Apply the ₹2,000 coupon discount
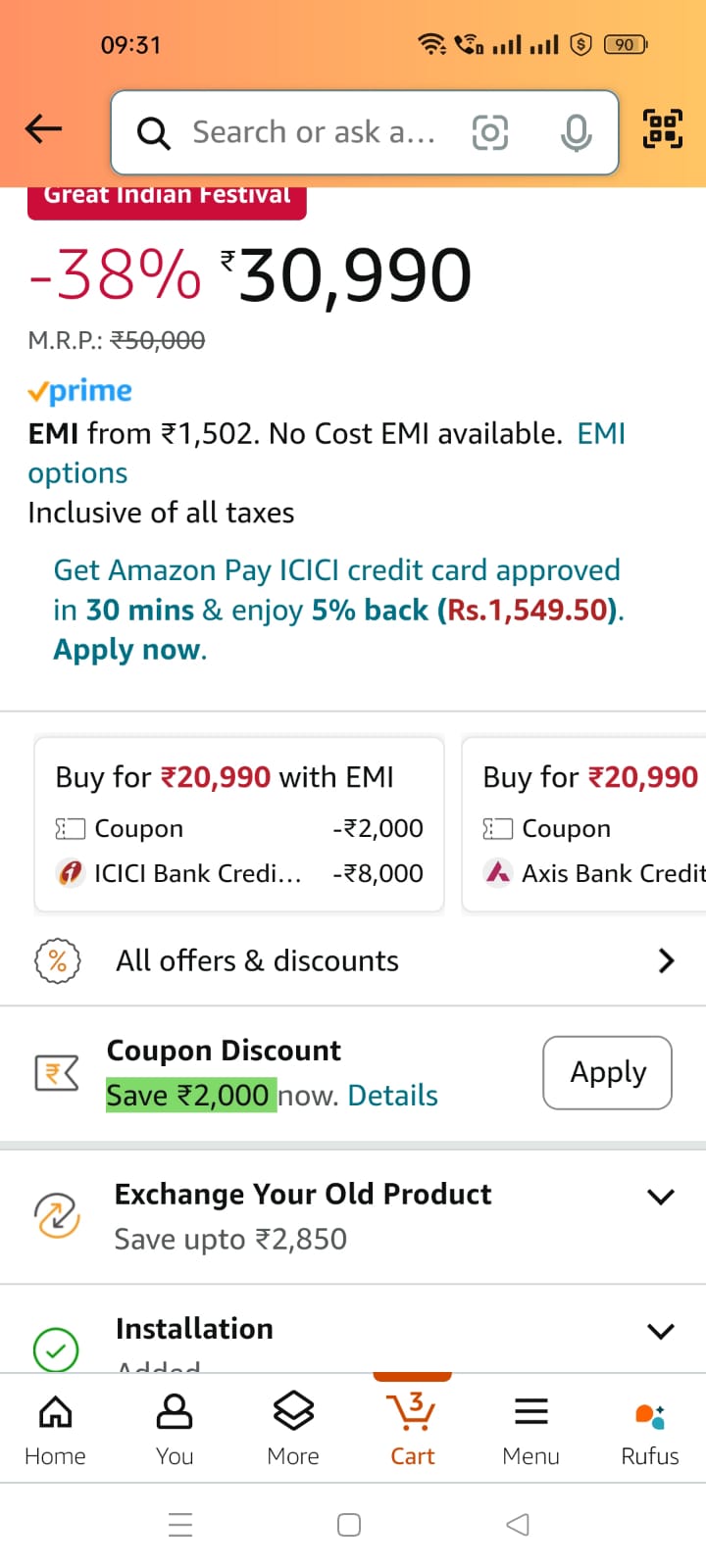Viewport: 706px width, 1568px height. pos(607,1072)
